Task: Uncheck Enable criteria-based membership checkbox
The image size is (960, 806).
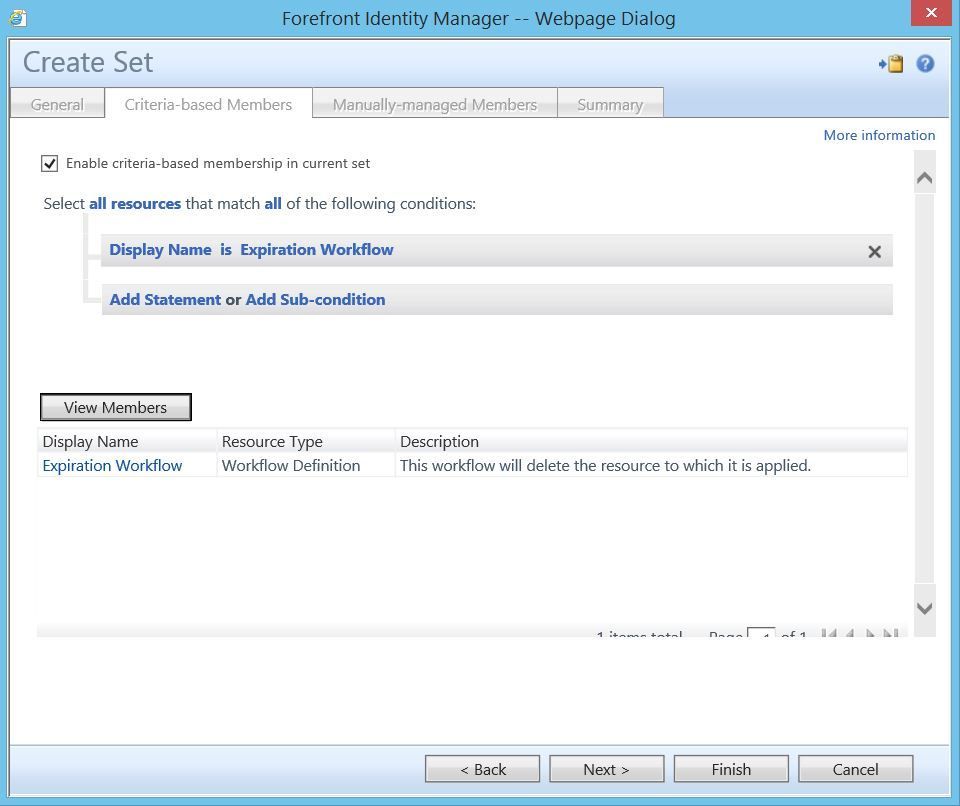Action: [x=50, y=164]
